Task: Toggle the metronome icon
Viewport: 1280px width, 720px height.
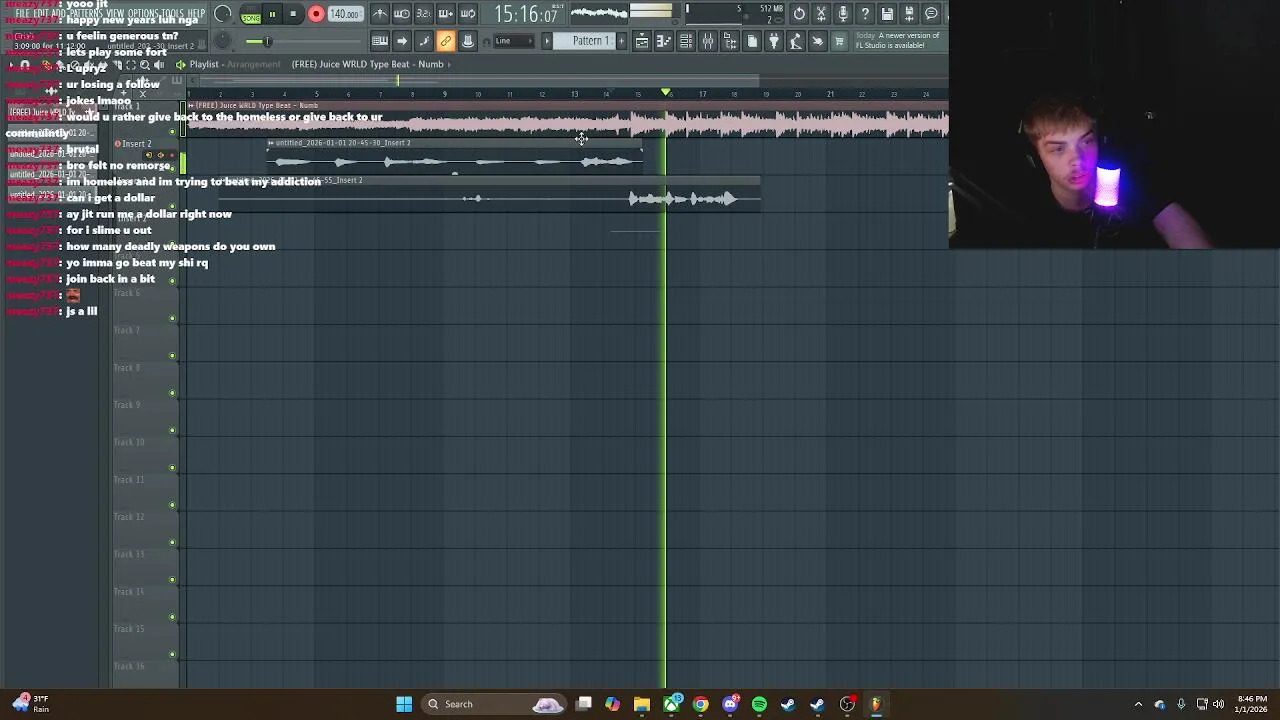Action: pyautogui.click(x=380, y=14)
